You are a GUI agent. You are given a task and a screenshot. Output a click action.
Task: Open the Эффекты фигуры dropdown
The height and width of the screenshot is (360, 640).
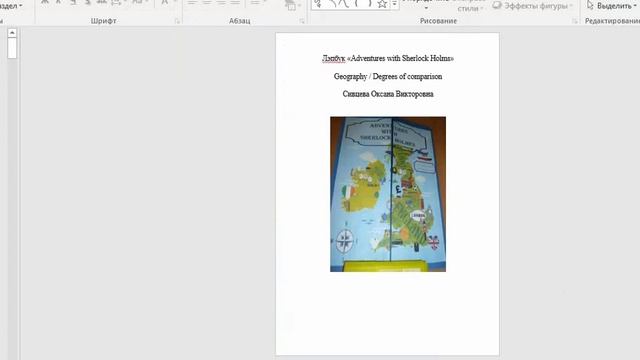(533, 6)
